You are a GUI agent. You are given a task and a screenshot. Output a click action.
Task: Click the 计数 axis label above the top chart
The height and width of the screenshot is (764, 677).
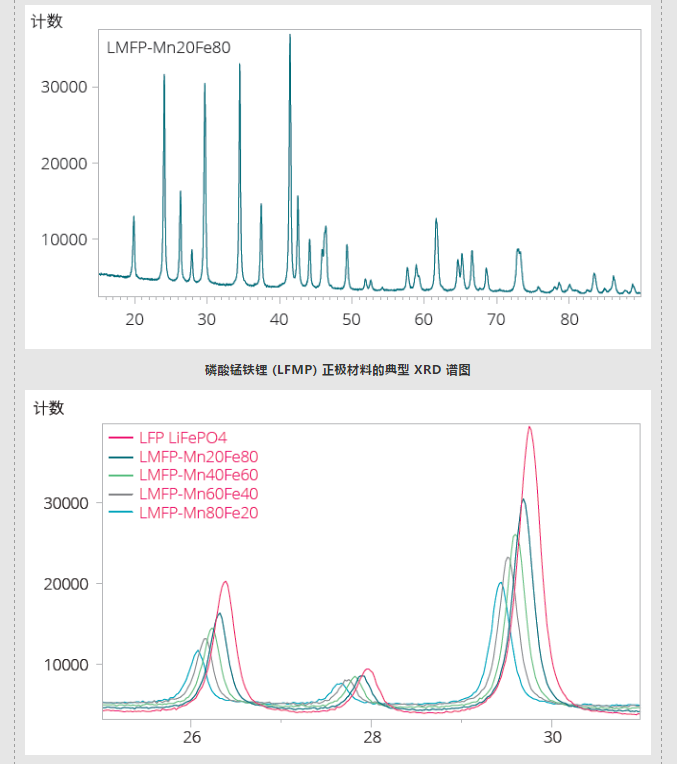(47, 21)
